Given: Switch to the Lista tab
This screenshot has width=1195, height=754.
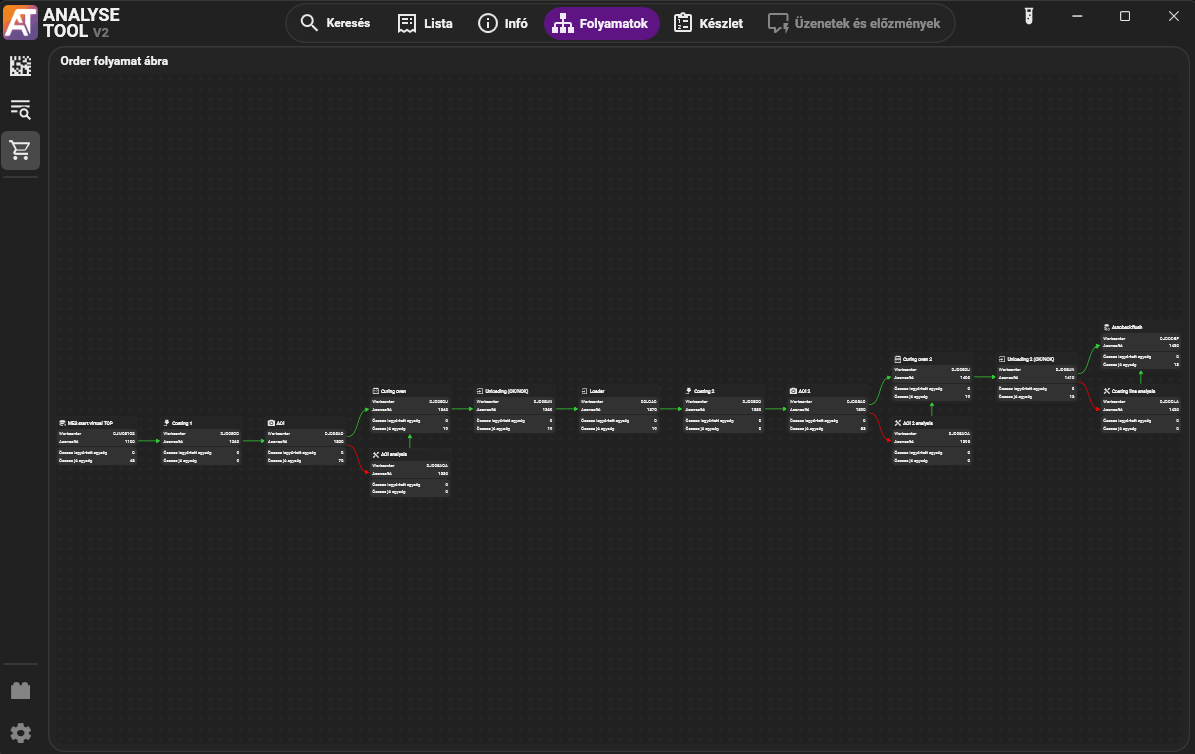Looking at the screenshot, I should pos(425,23).
